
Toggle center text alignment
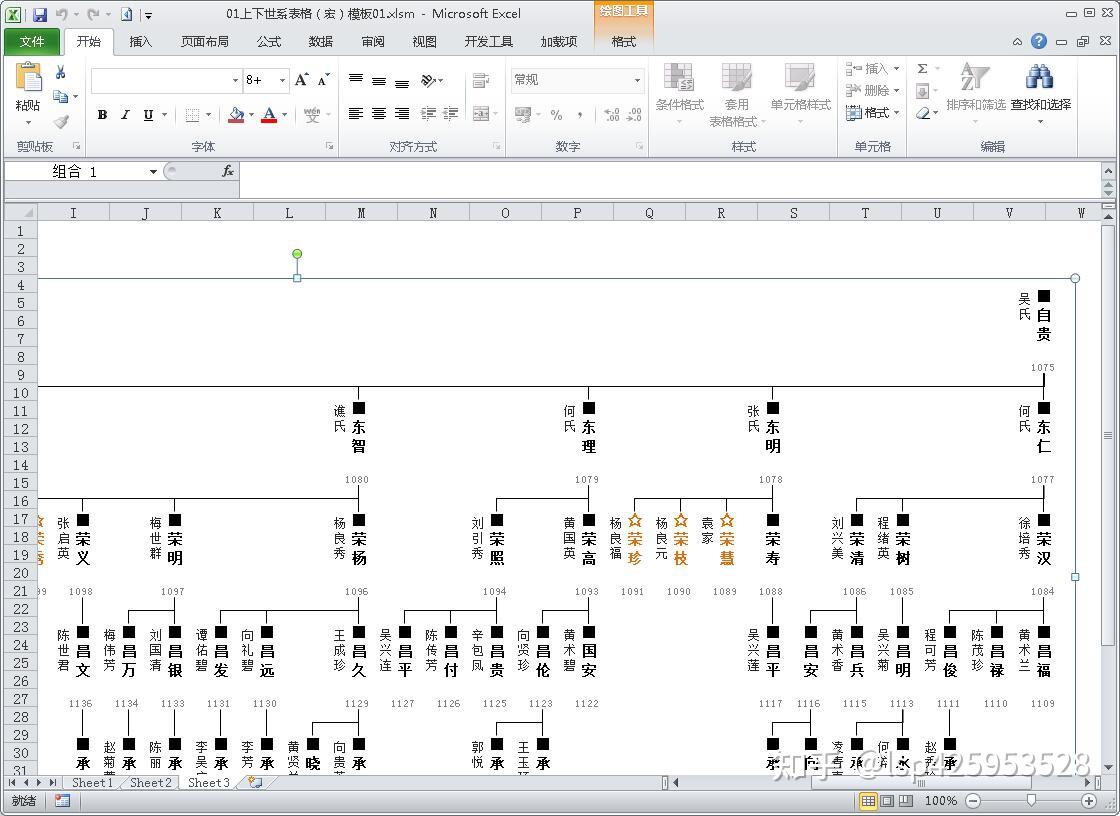[x=379, y=114]
